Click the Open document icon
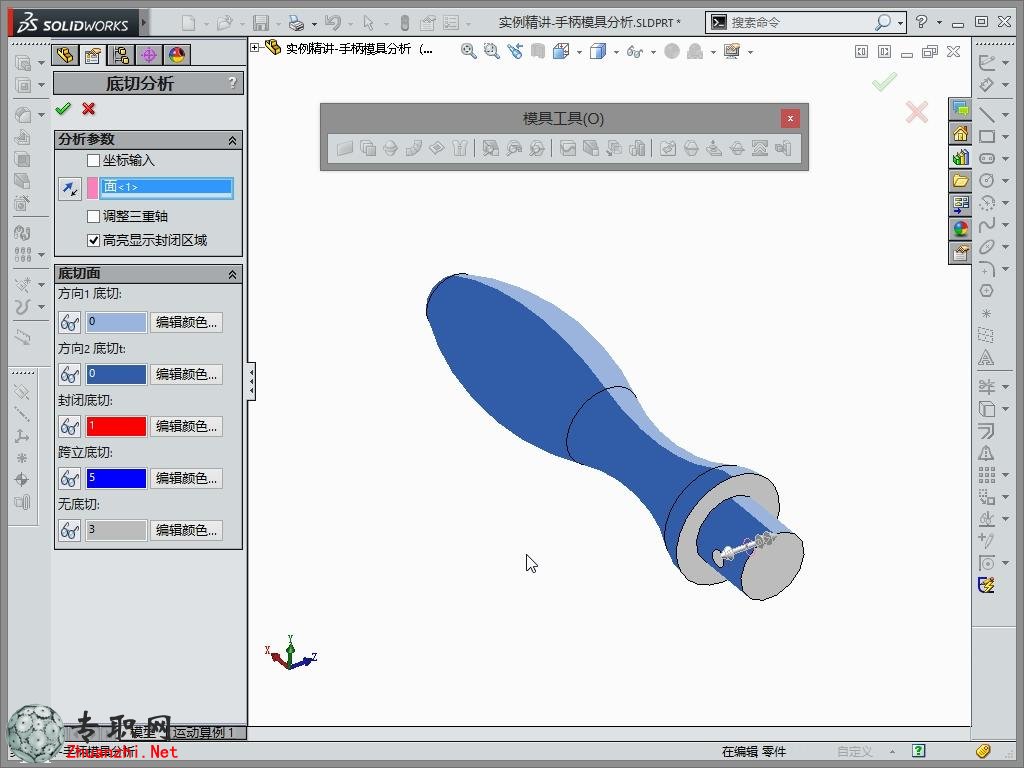The height and width of the screenshot is (768, 1024). pos(225,23)
